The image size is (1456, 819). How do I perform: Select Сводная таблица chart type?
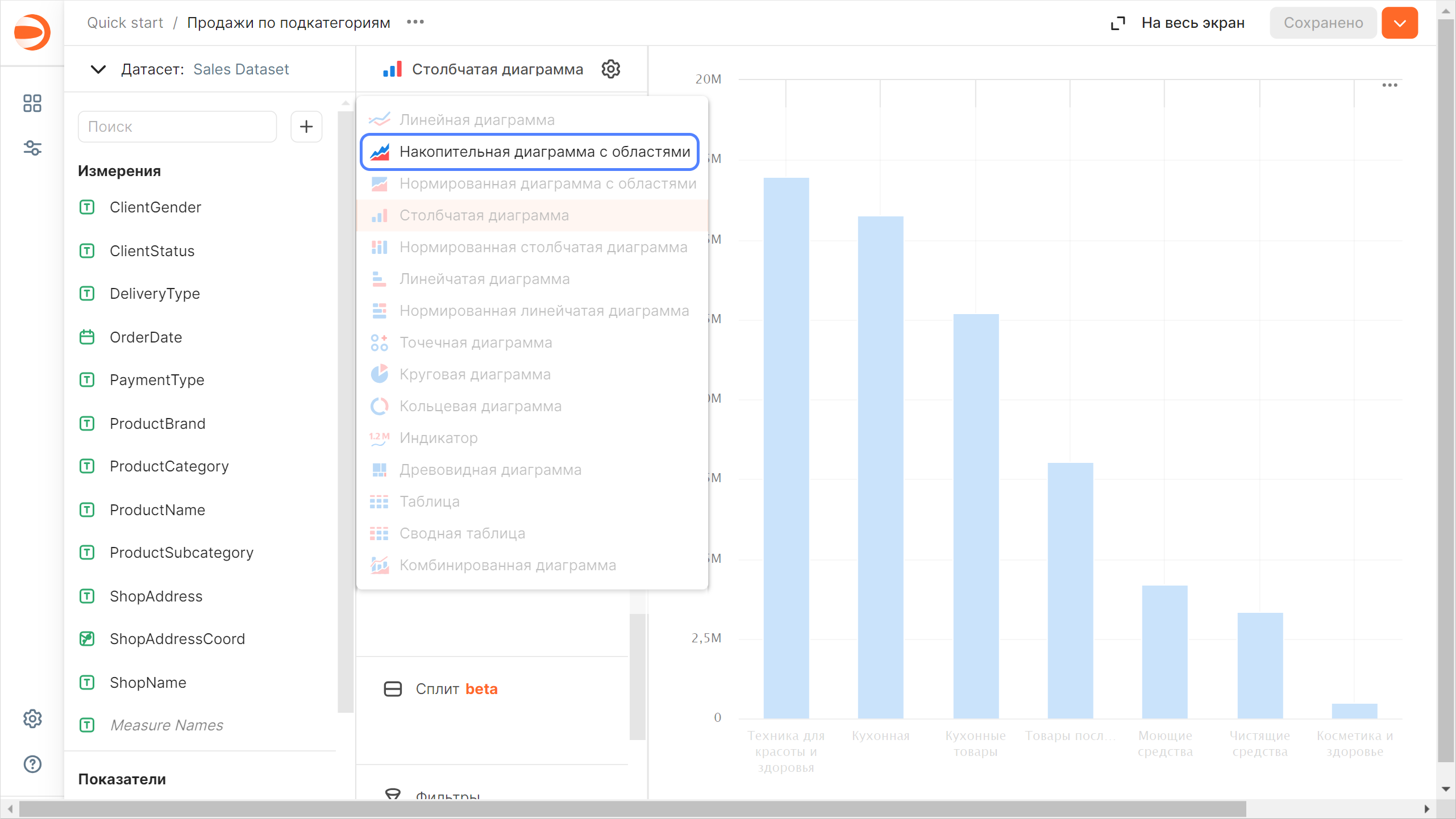point(462,533)
